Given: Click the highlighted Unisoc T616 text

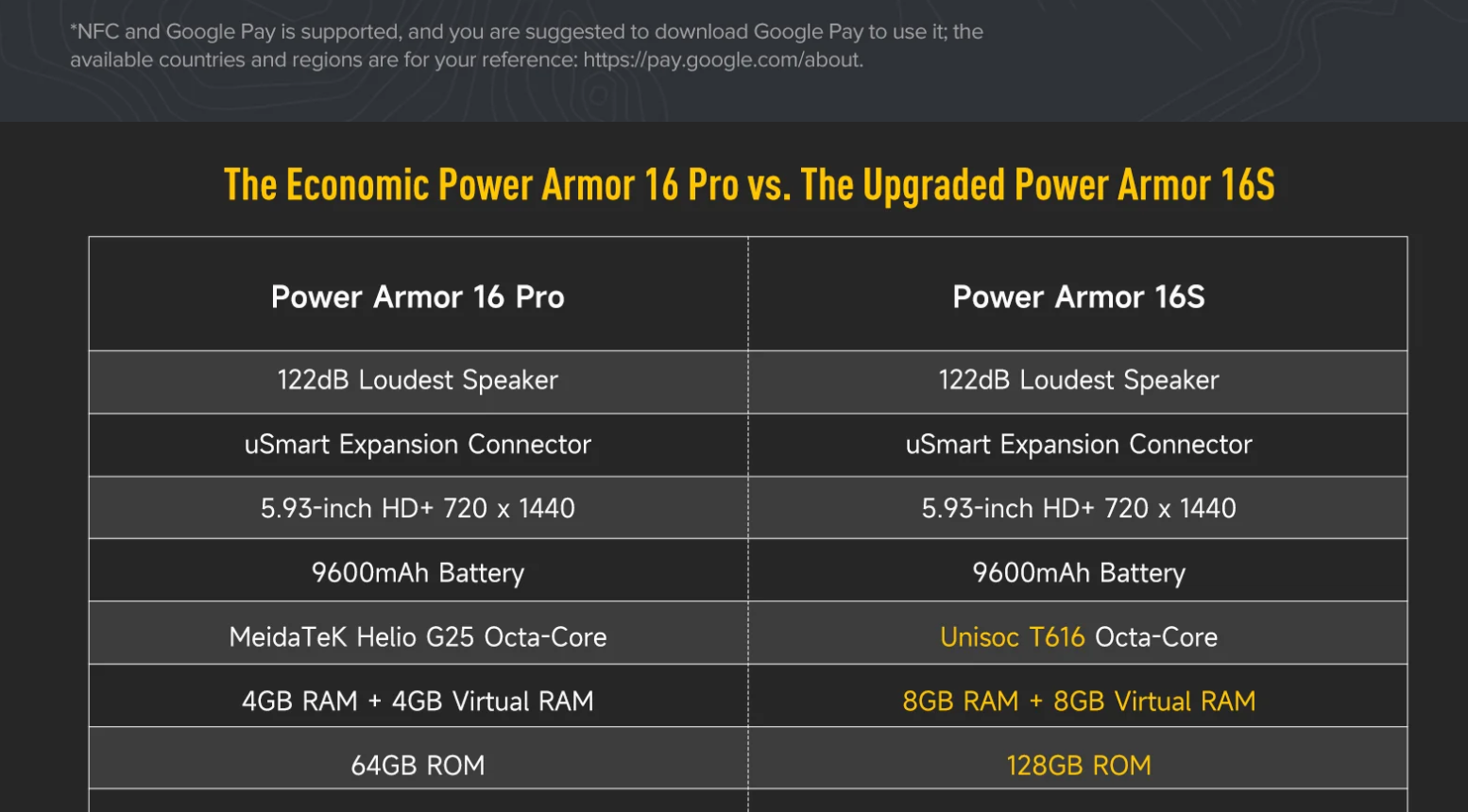Looking at the screenshot, I should [x=1013, y=637].
